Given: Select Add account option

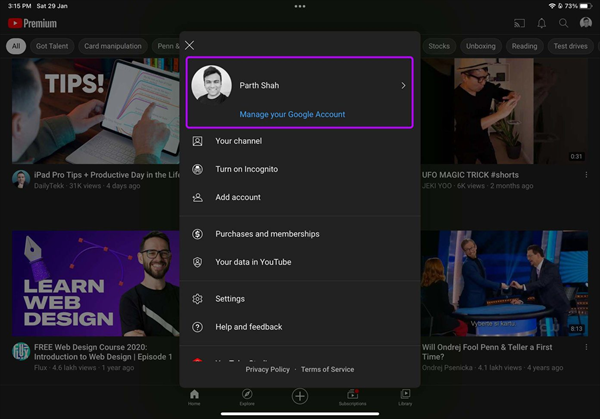Looking at the screenshot, I should [237, 197].
